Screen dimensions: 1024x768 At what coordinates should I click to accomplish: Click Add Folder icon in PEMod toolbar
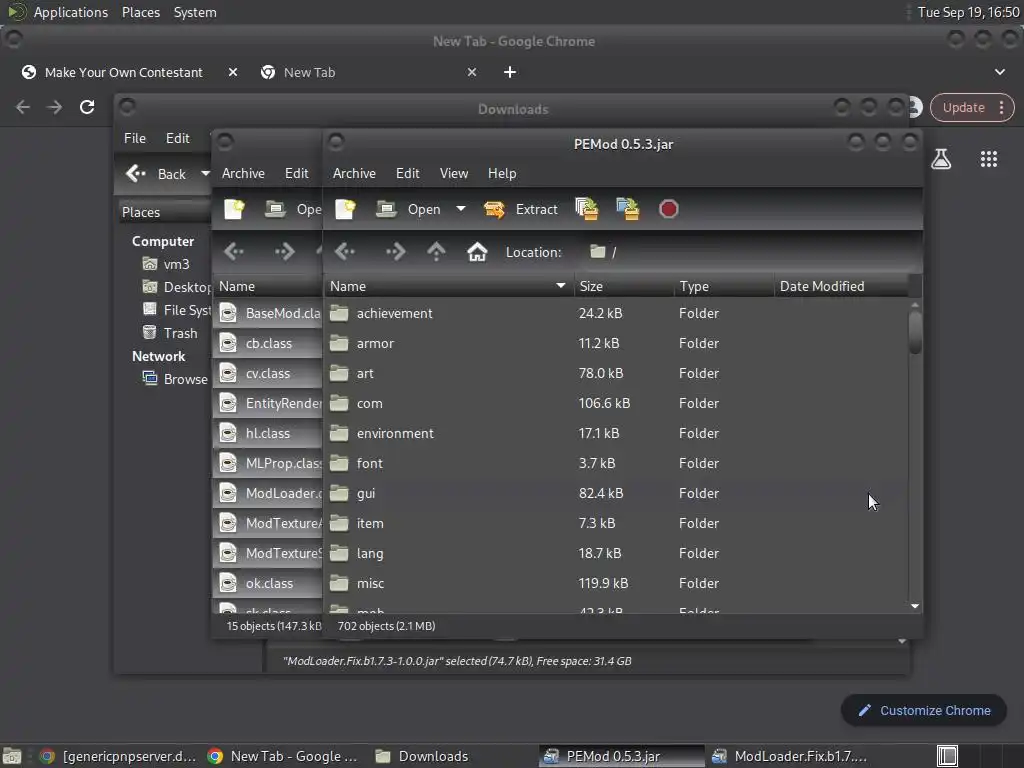(628, 209)
